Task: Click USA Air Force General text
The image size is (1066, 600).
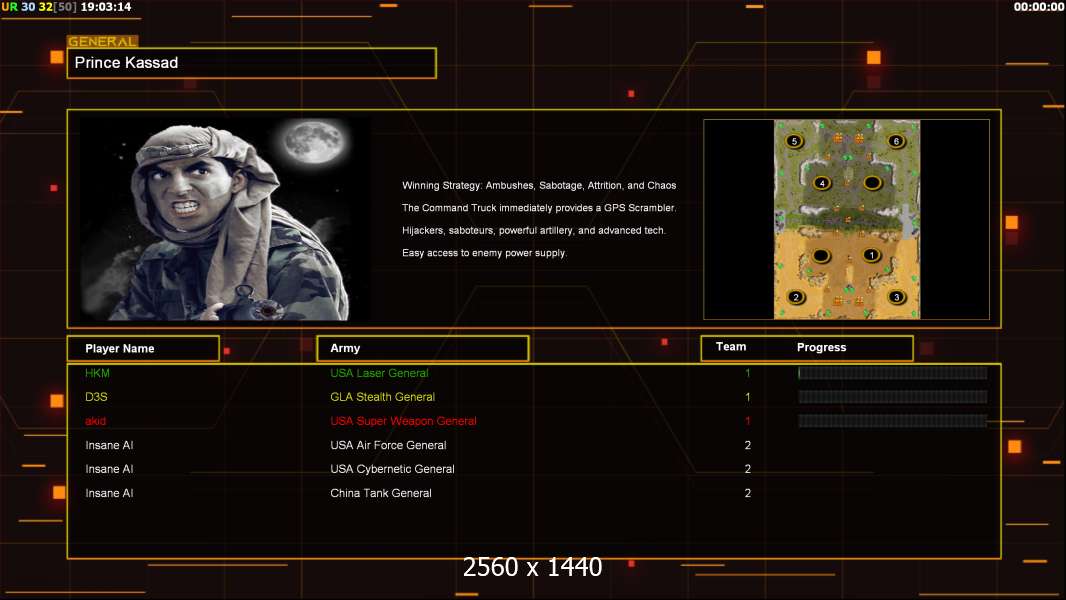Action: [388, 445]
